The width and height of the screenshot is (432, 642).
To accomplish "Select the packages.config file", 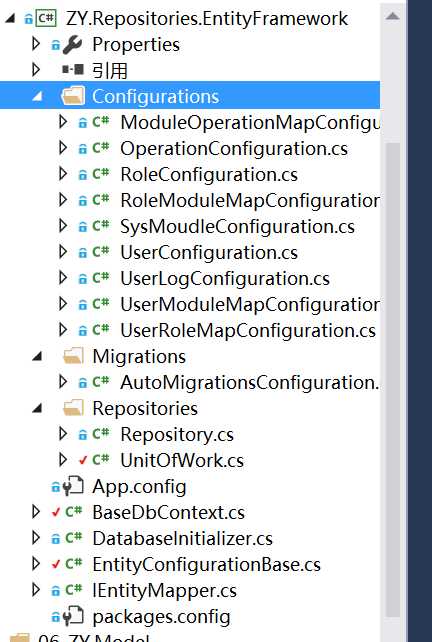I will tap(161, 617).
